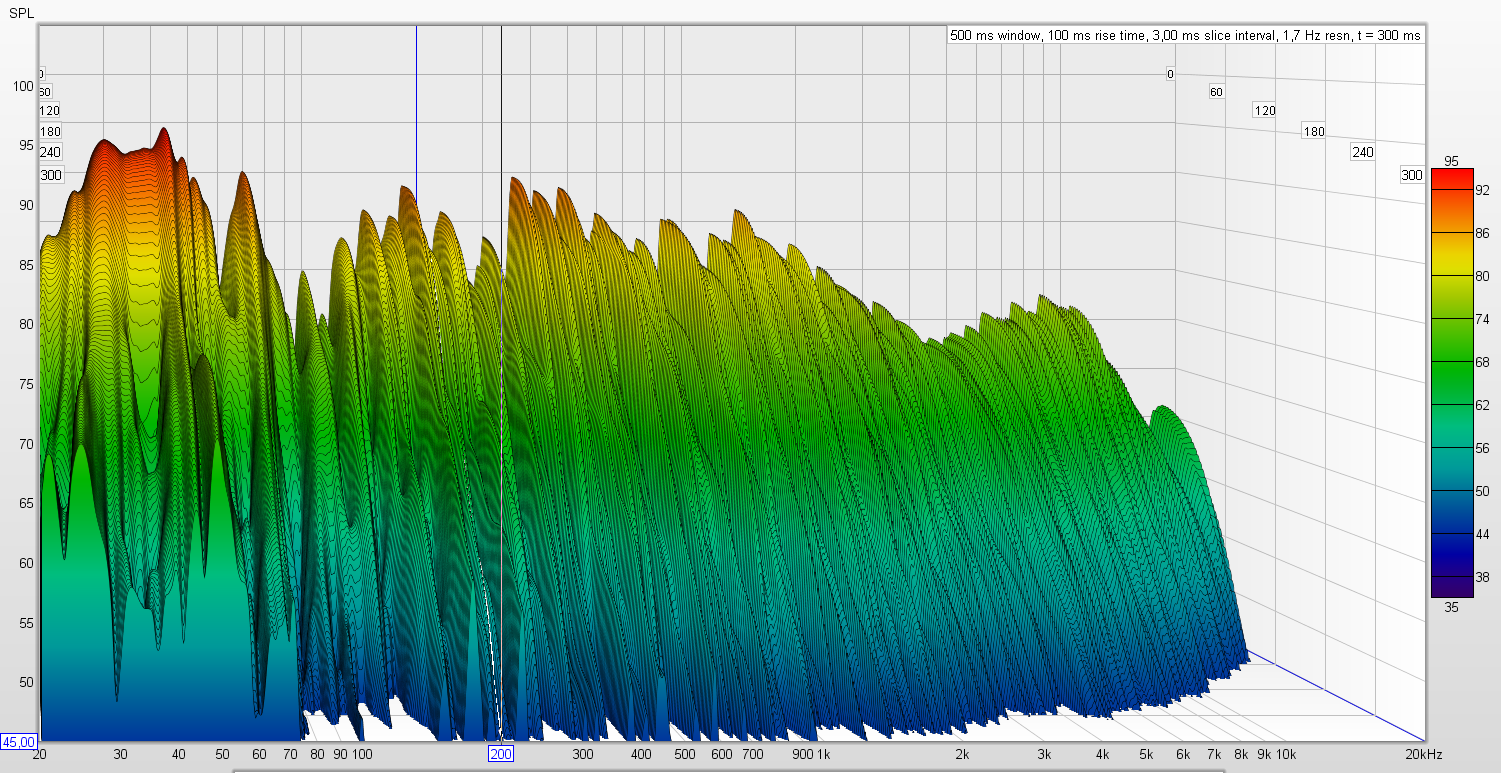This screenshot has height=773, width=1501.
Task: Click the 20kHz label on frequency axis
Action: [1423, 754]
